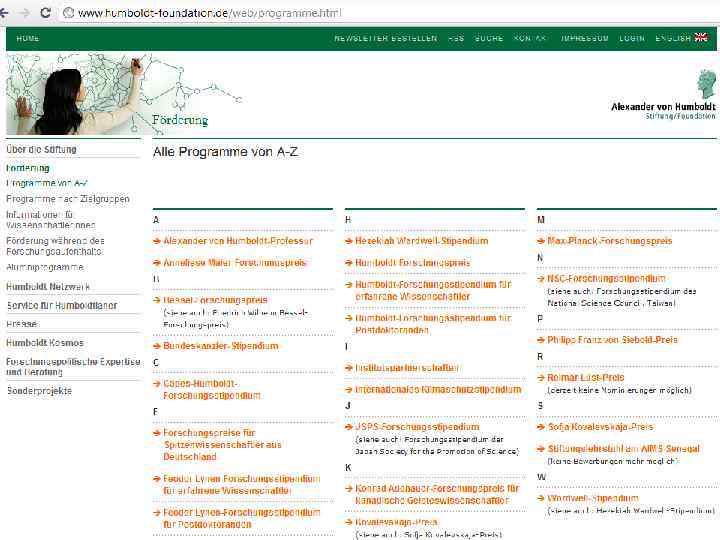Open Kovalevskaja-Preis link under K
Viewport: 720px width, 540px height.
coord(396,522)
